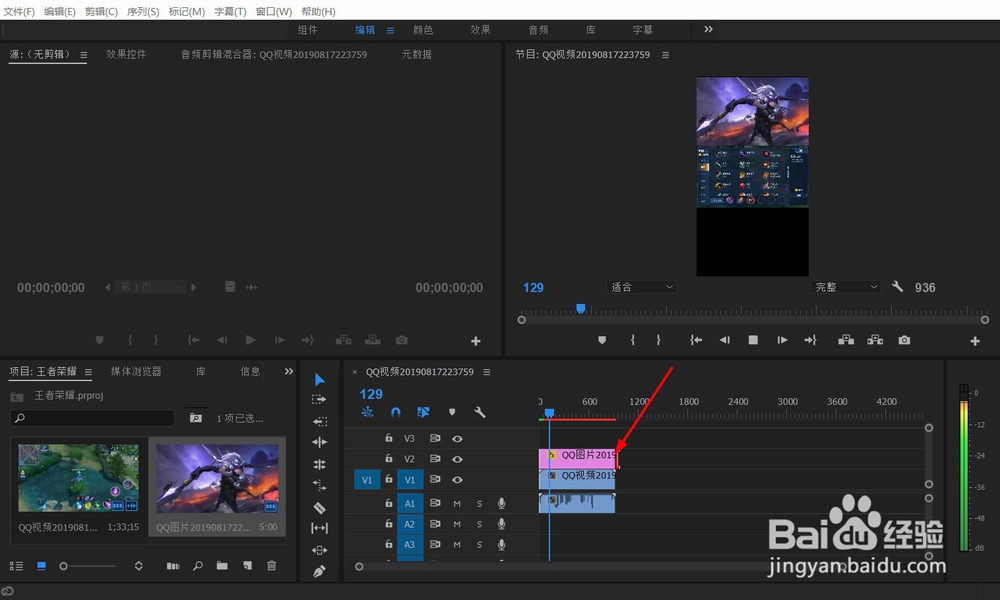Mute audio track A2
Screen dimensions: 1000x600
(x=457, y=524)
